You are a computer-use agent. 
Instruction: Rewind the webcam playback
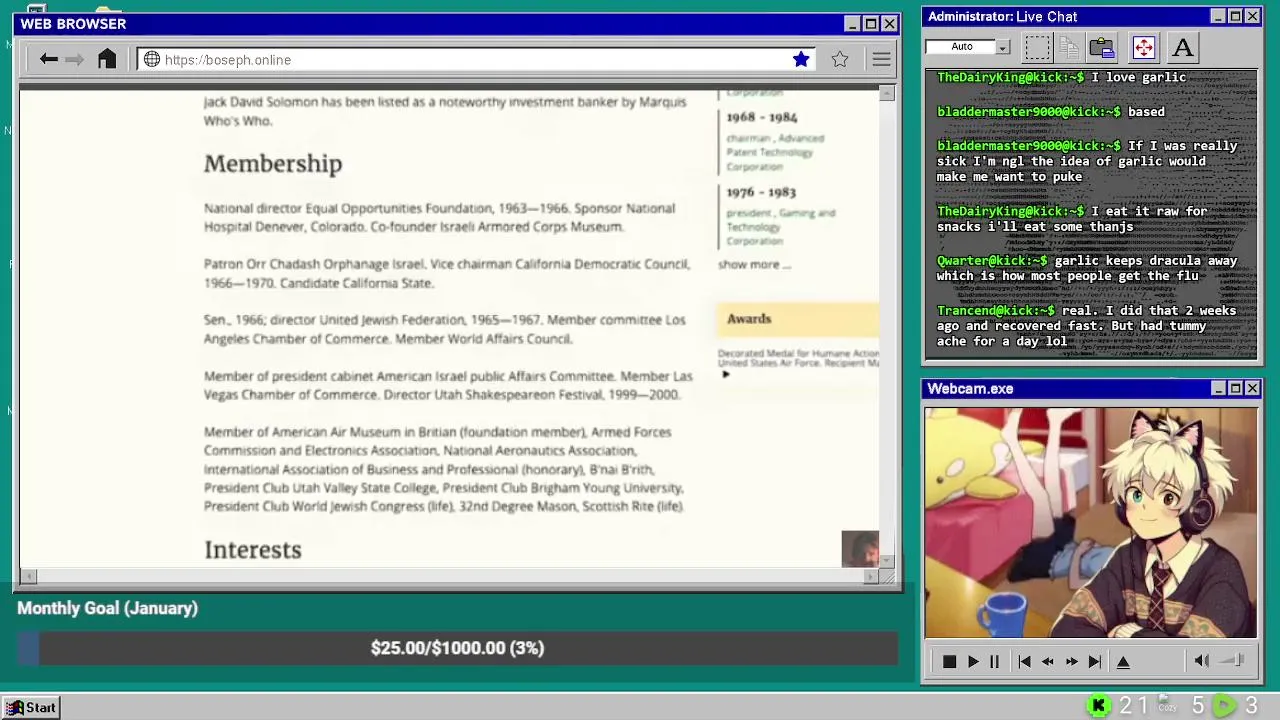(1047, 662)
